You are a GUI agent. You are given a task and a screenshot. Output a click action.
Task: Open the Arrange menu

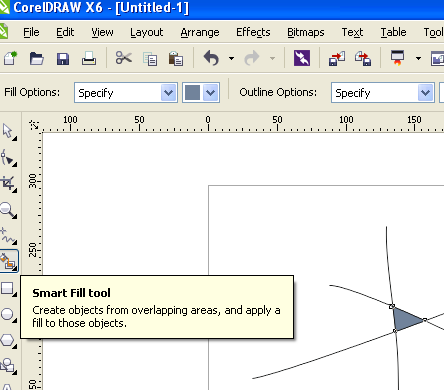click(x=200, y=33)
